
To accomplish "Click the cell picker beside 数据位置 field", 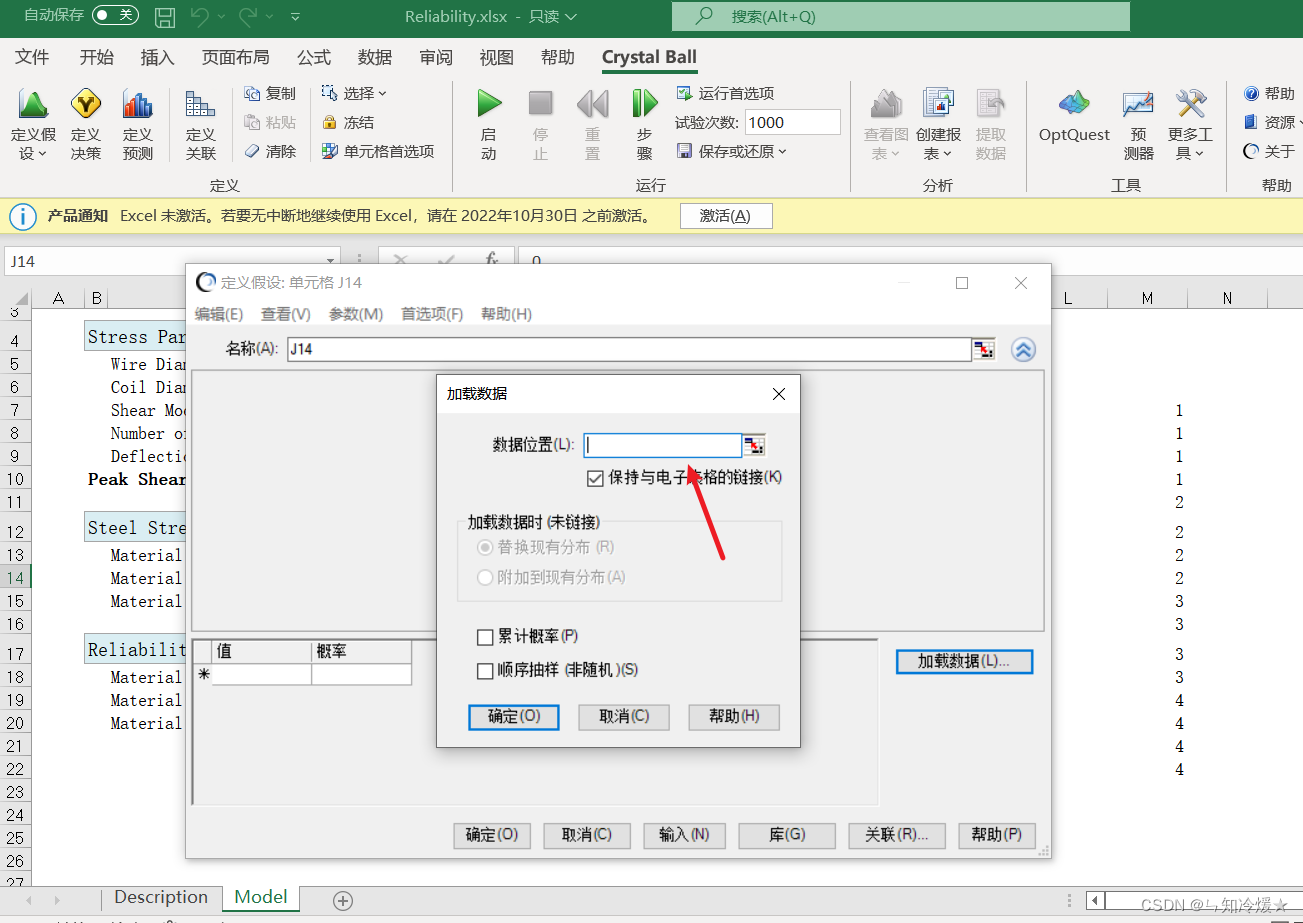I will pyautogui.click(x=755, y=444).
